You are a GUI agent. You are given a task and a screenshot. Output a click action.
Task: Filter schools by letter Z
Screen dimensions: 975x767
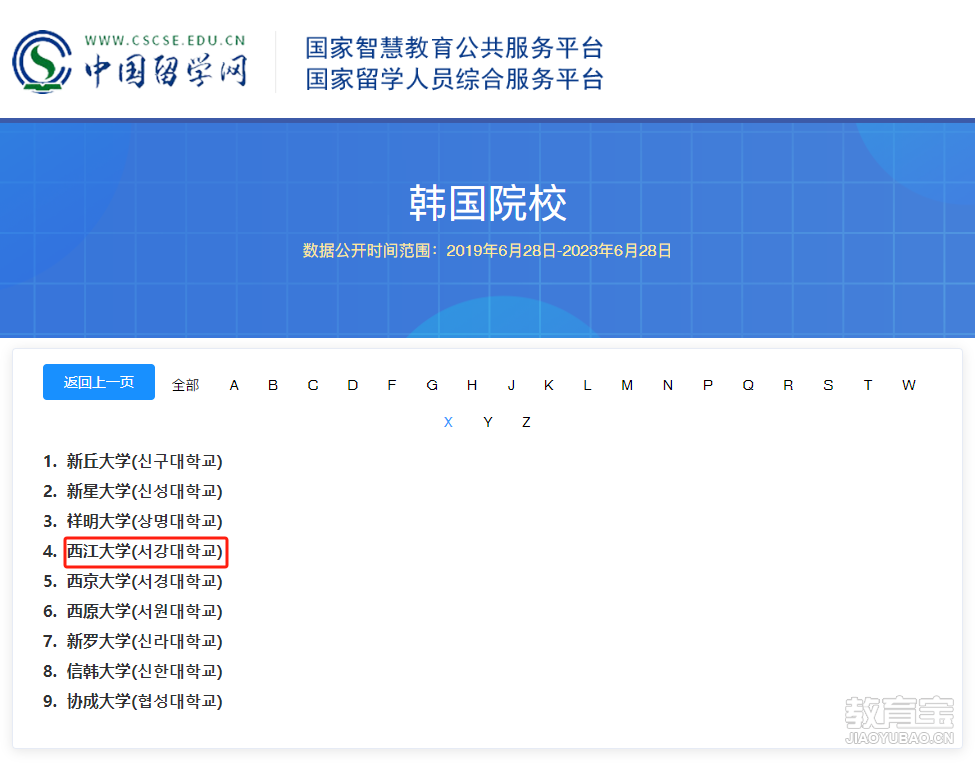[526, 422]
